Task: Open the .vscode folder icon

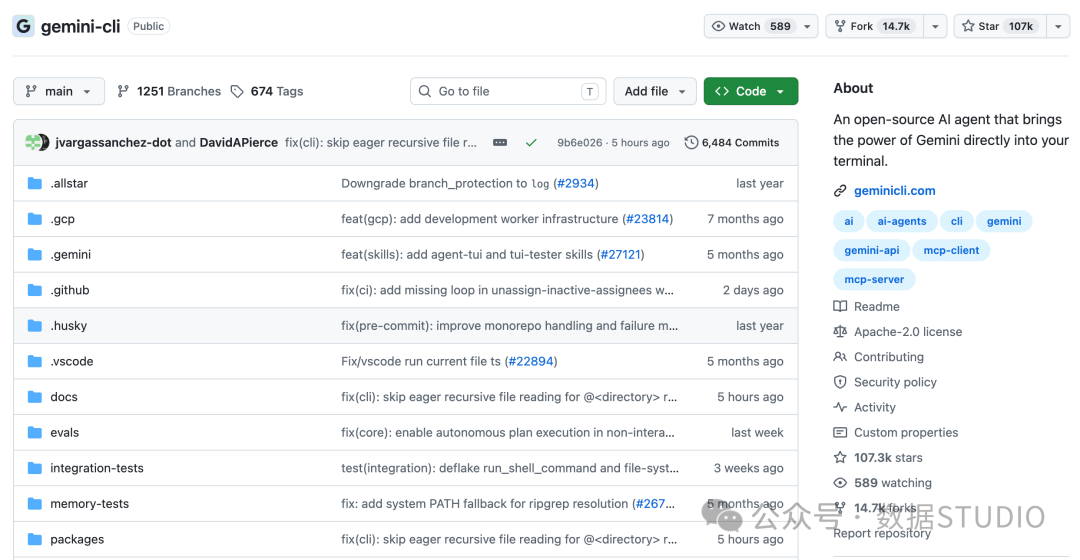Action: (34, 361)
